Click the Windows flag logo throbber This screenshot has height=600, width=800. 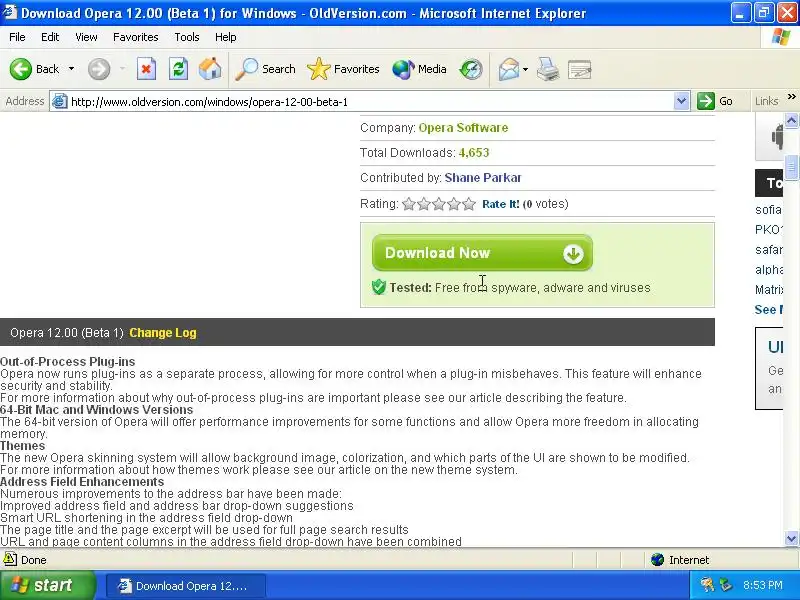pos(781,37)
